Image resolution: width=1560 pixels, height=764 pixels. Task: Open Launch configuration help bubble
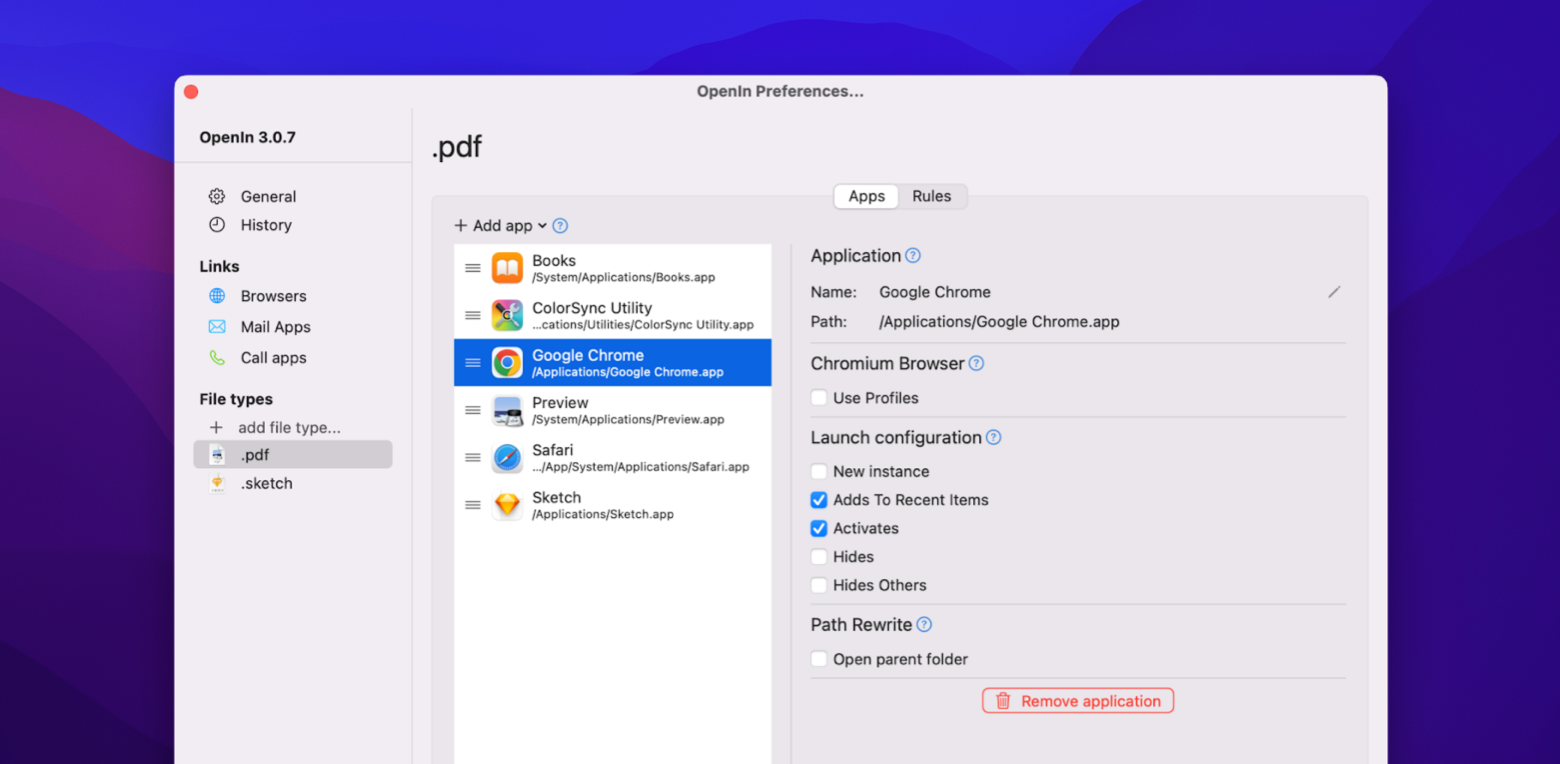(x=993, y=437)
